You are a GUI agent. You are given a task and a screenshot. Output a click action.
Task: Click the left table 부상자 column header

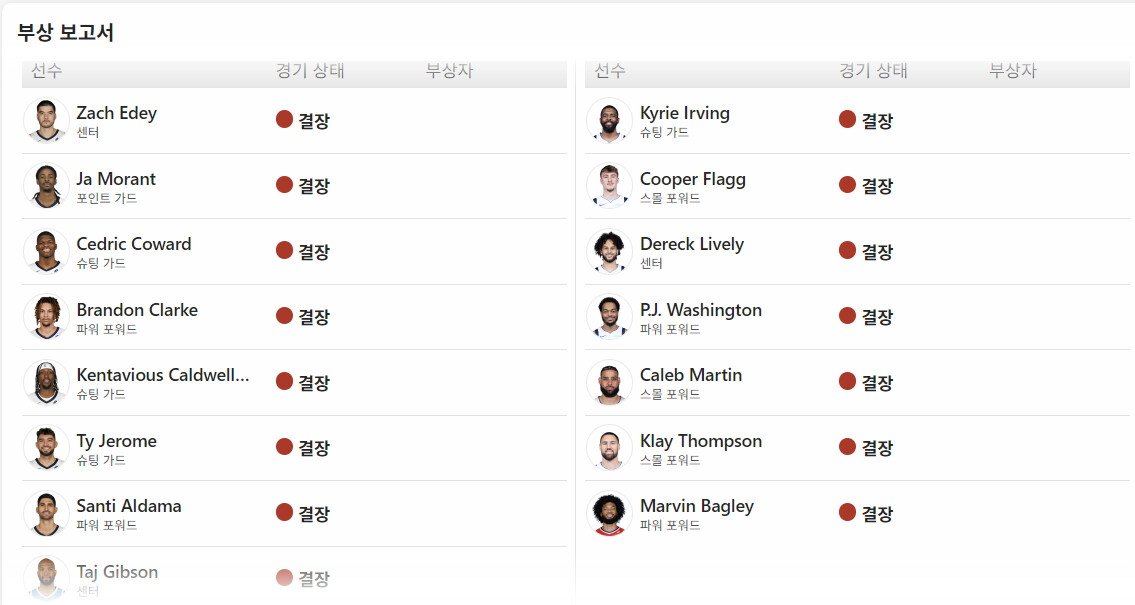click(449, 71)
